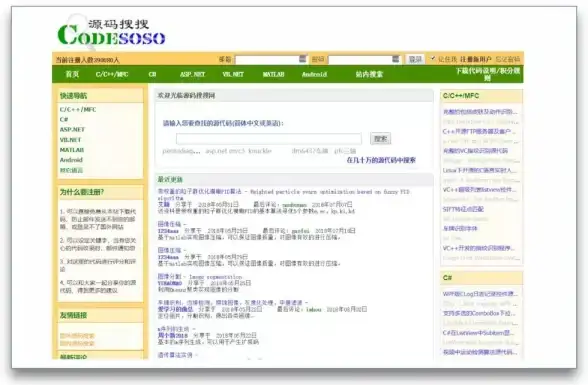Click the CodeSoSo logo
This screenshot has height=385, width=588.
[x=111, y=33]
